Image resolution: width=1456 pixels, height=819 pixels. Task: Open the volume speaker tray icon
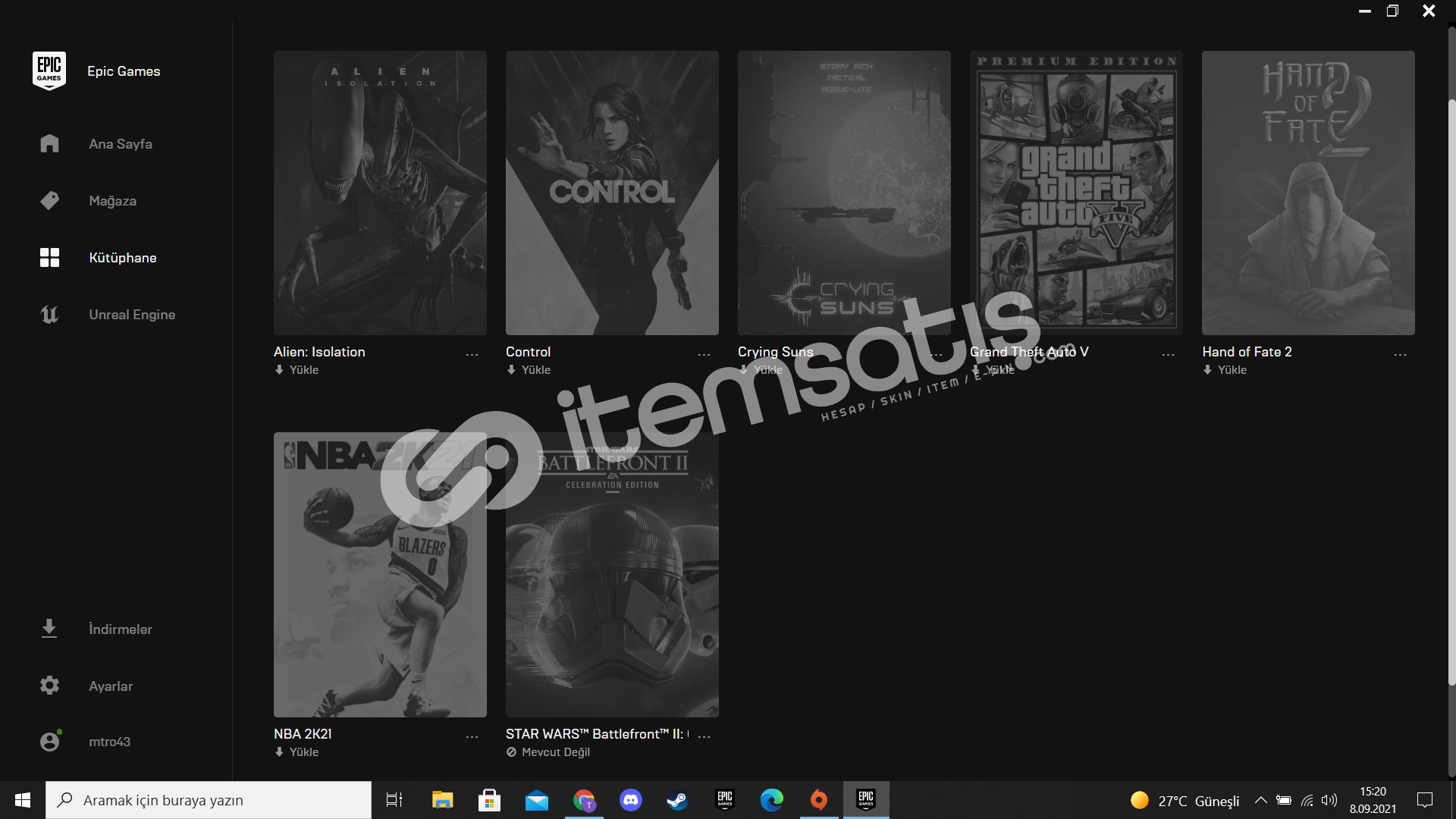(x=1329, y=800)
